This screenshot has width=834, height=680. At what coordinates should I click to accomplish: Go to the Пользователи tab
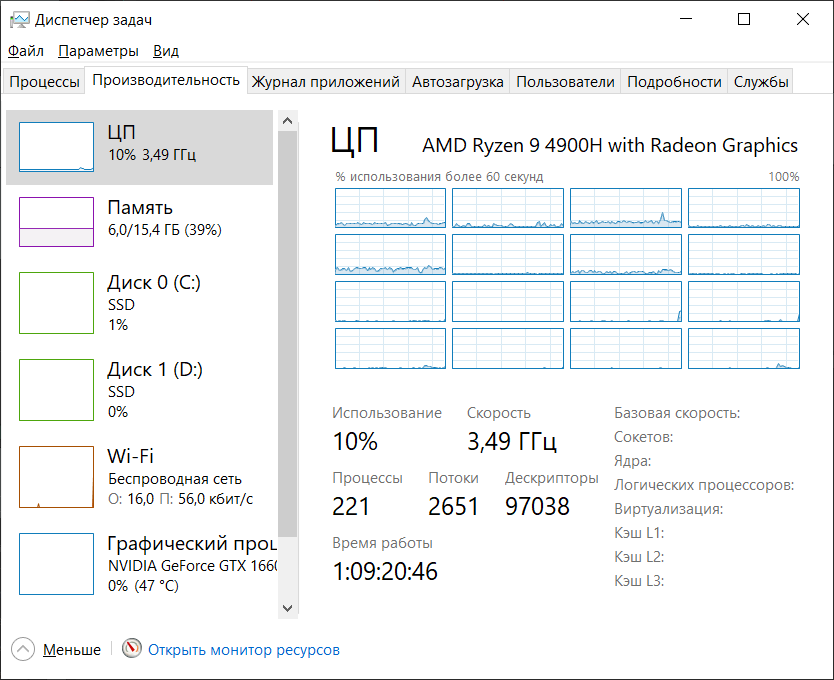tap(565, 81)
